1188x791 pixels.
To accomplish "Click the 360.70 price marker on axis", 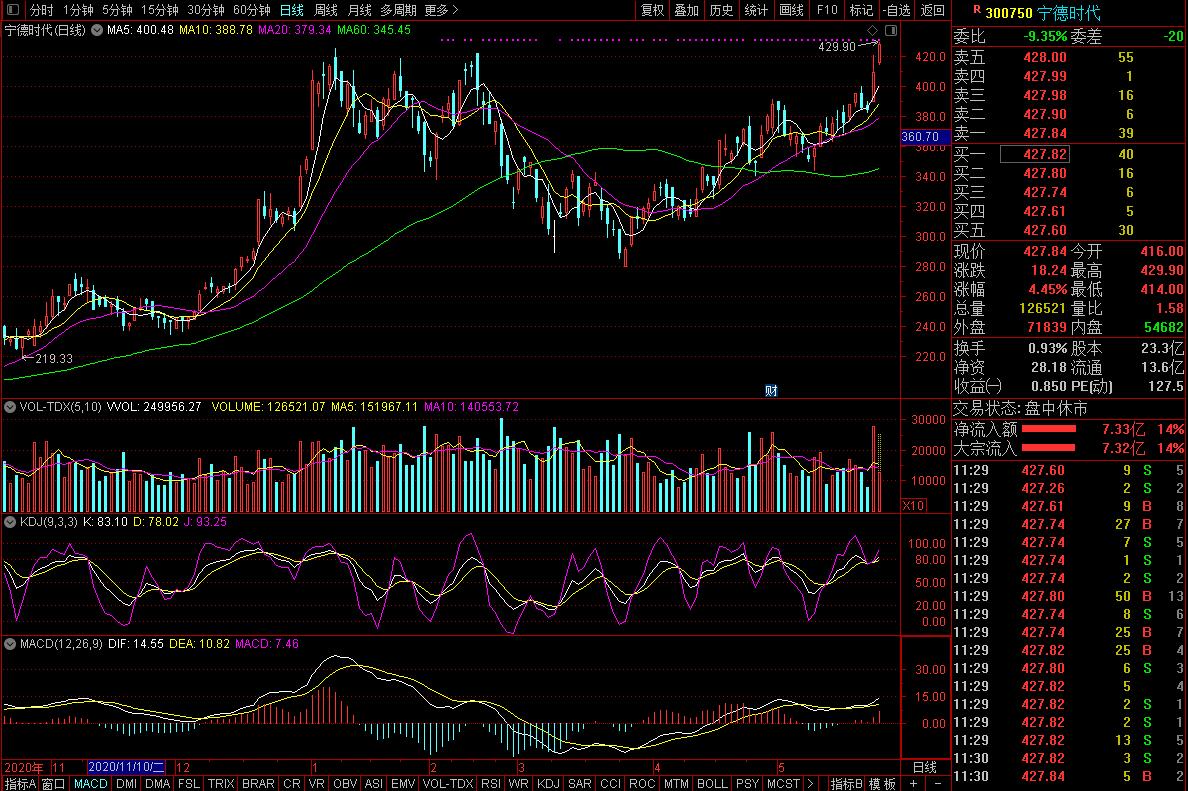I will [x=919, y=137].
